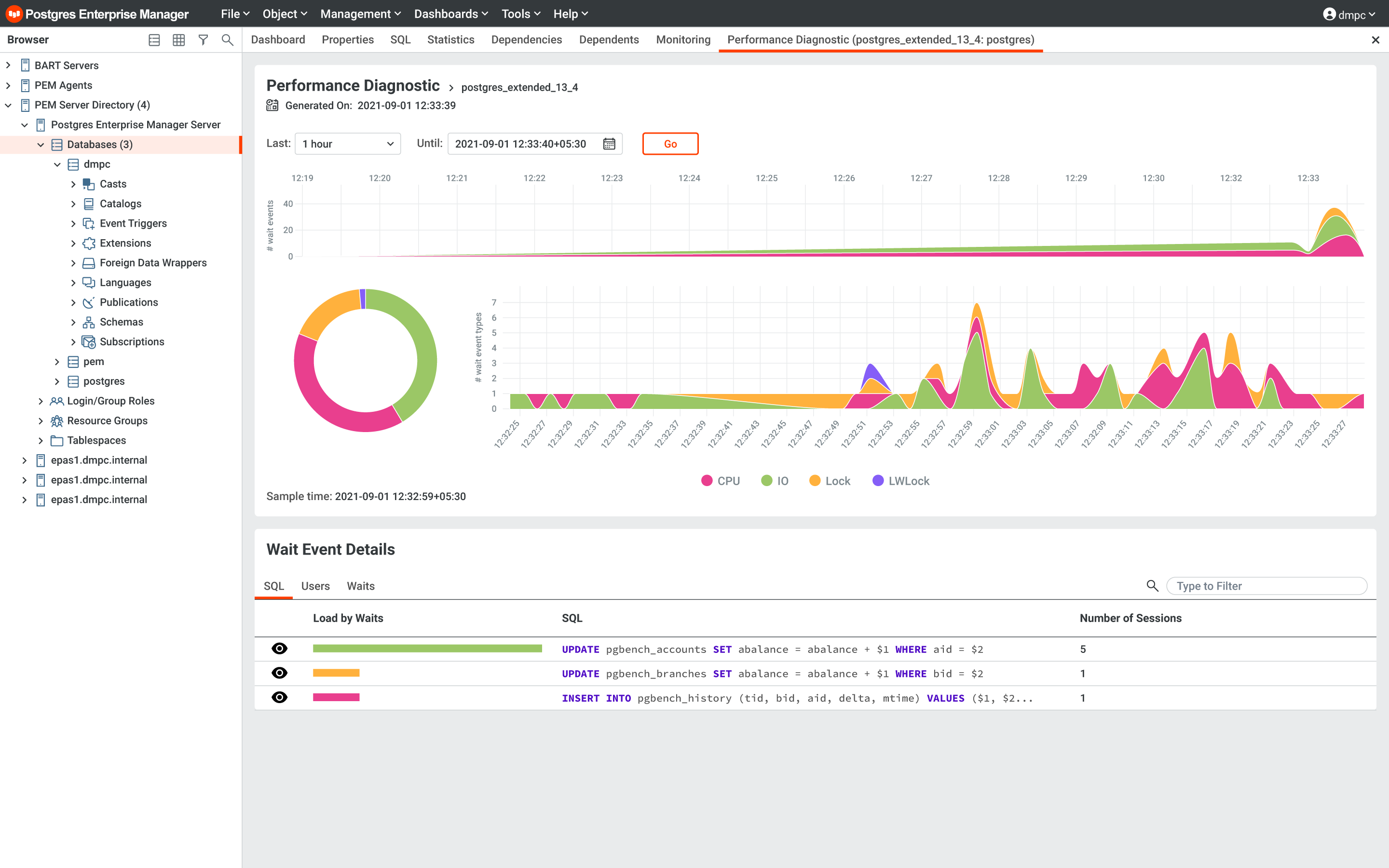Select the Casts node icon

[x=88, y=184]
